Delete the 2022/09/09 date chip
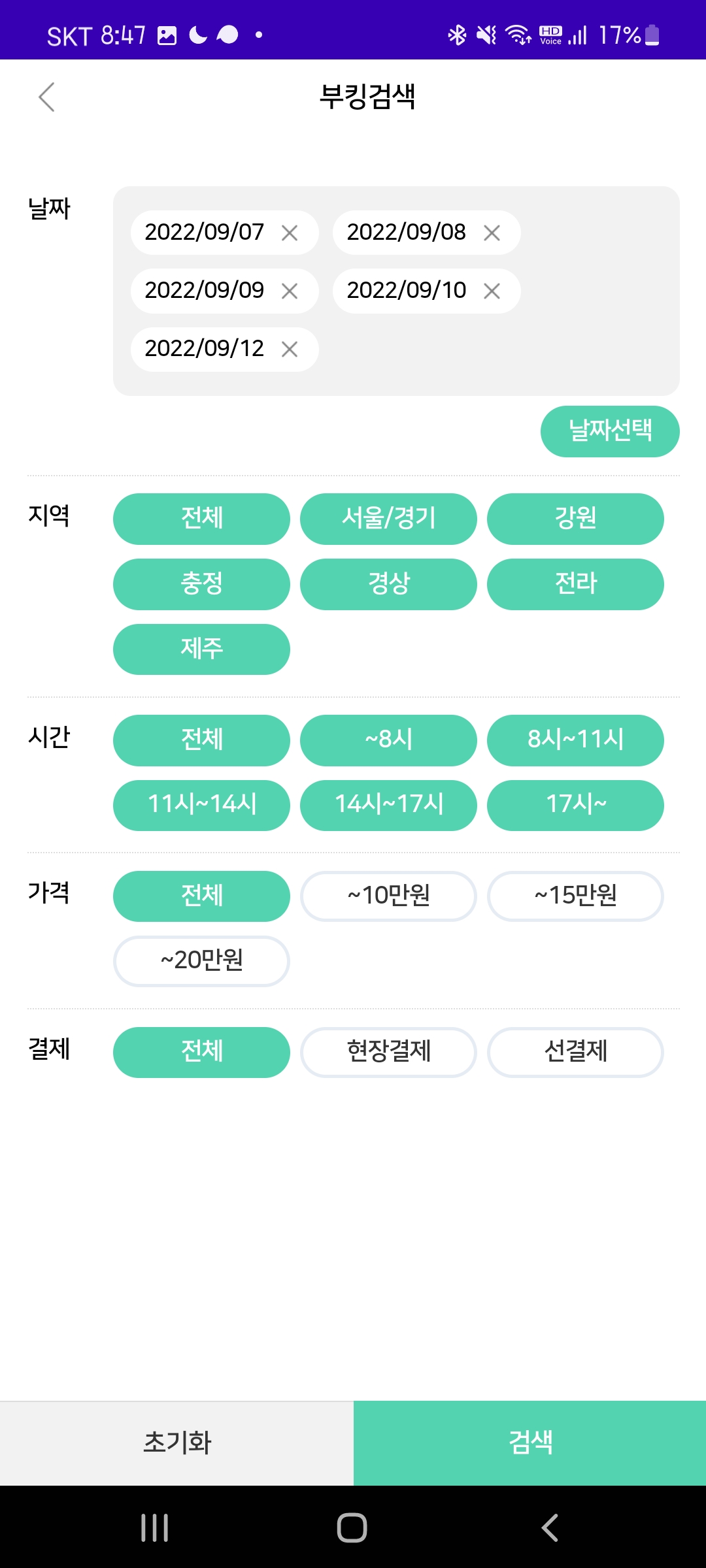This screenshot has width=706, height=1568. (290, 291)
